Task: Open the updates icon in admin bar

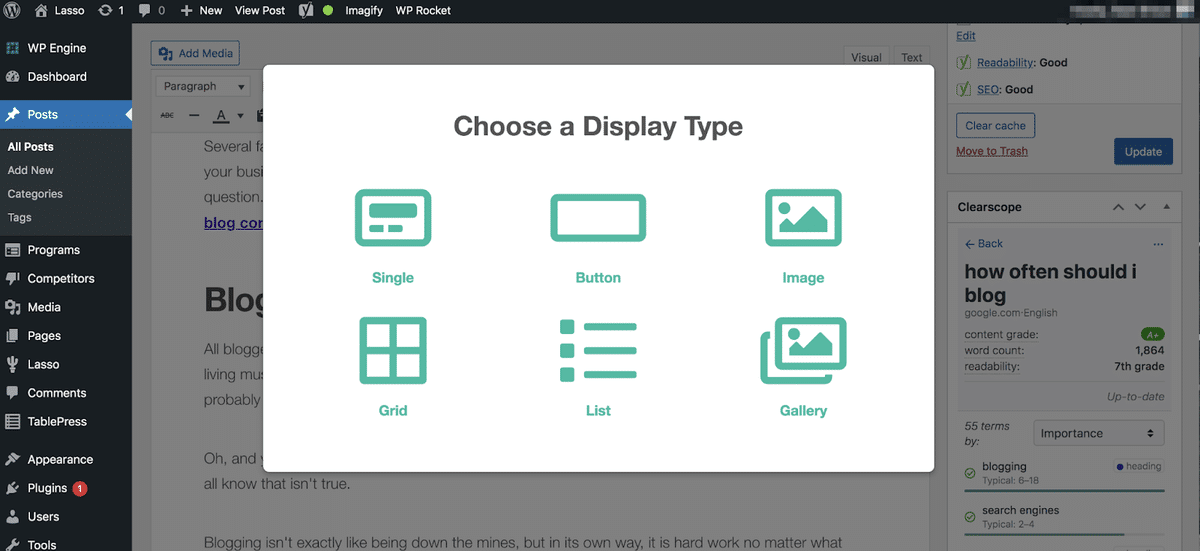Action: click(x=106, y=10)
